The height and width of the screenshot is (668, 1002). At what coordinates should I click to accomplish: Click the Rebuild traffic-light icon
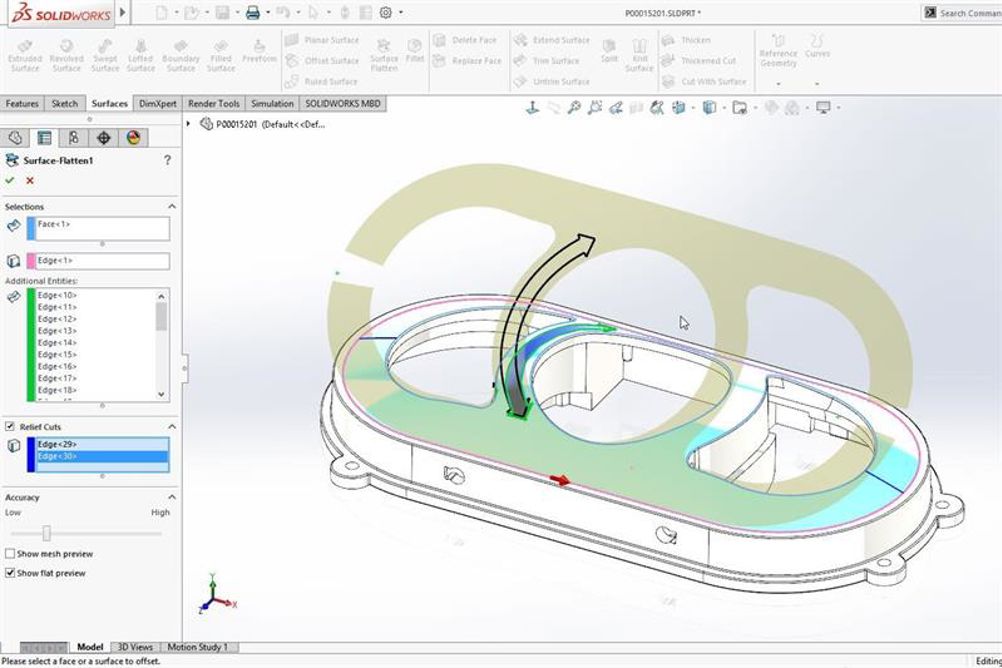click(x=344, y=13)
